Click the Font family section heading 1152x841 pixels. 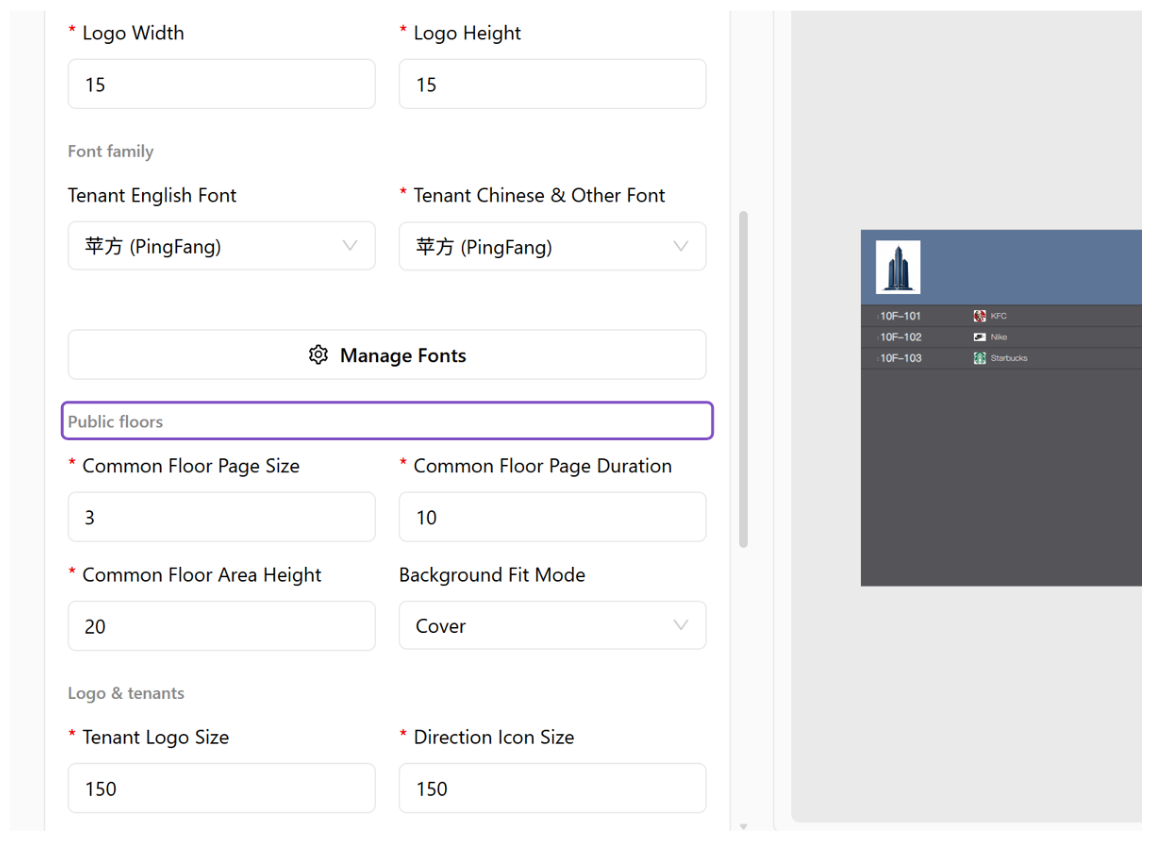pos(111,151)
